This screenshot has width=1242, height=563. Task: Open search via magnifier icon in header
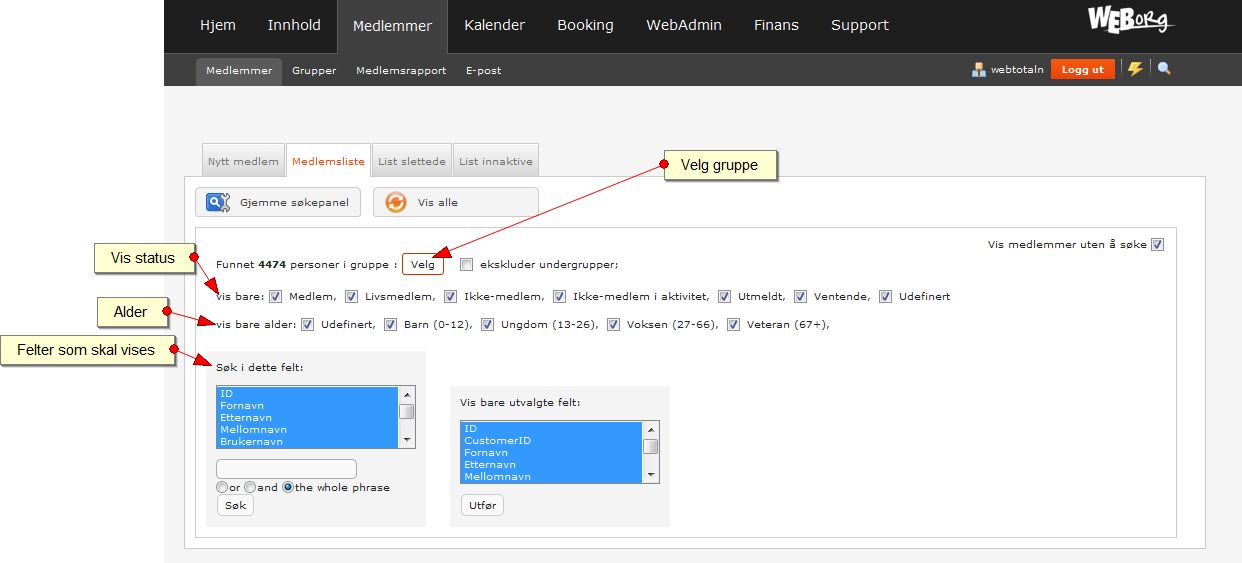[1164, 69]
